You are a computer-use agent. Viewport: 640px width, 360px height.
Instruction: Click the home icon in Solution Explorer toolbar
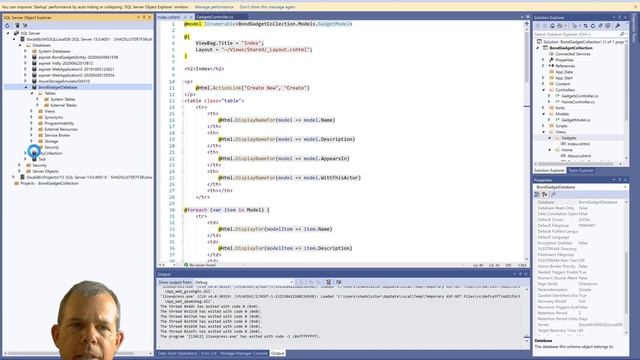552,26
